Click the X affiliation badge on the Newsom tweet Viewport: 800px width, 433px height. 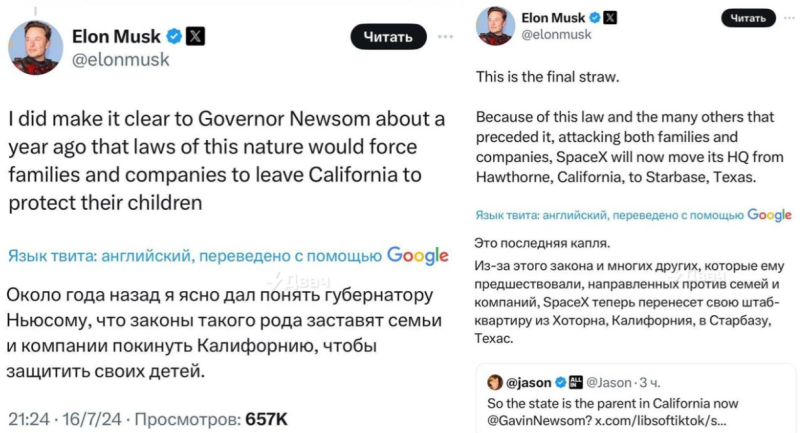pos(196,36)
